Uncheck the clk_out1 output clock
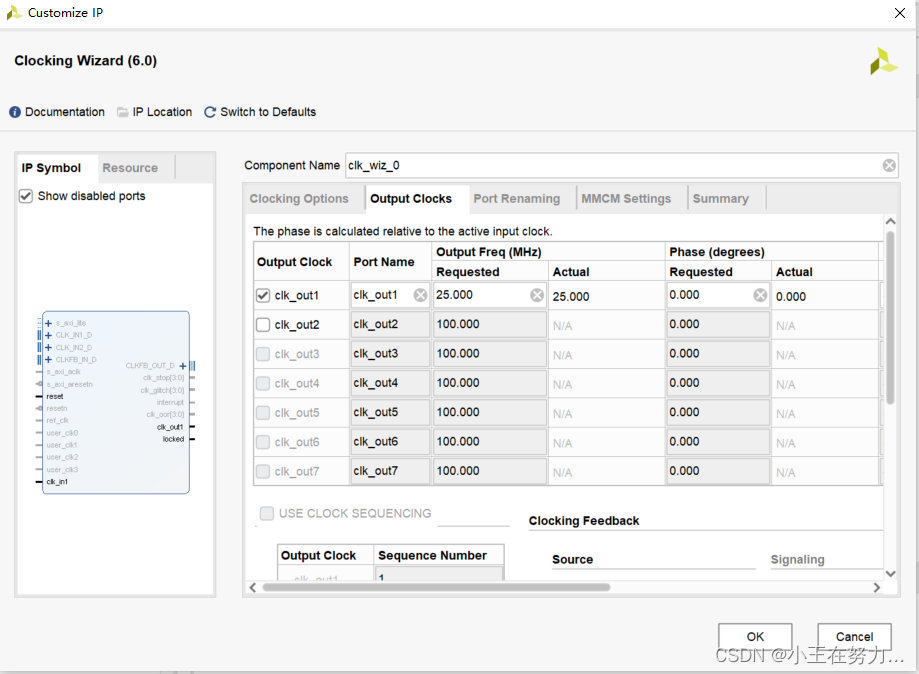The image size is (919, 674). pos(263,295)
